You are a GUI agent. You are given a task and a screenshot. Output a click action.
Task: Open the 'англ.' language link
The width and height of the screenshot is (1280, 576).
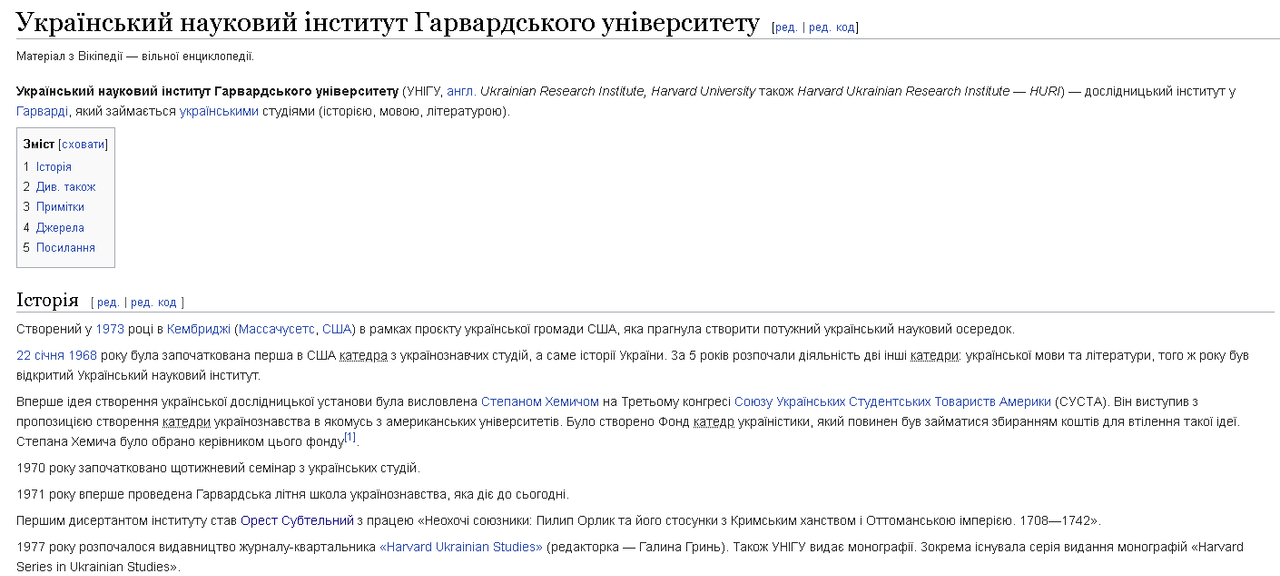[x=461, y=91]
